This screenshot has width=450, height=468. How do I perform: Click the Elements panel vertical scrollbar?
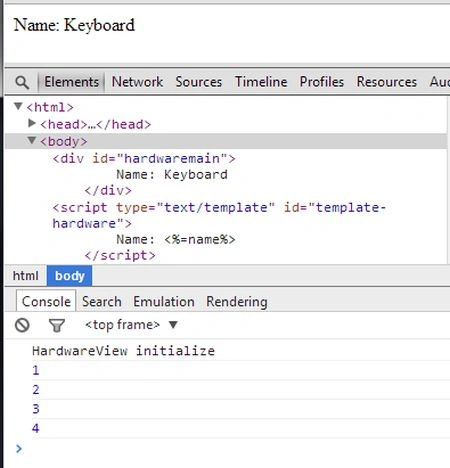click(448, 180)
